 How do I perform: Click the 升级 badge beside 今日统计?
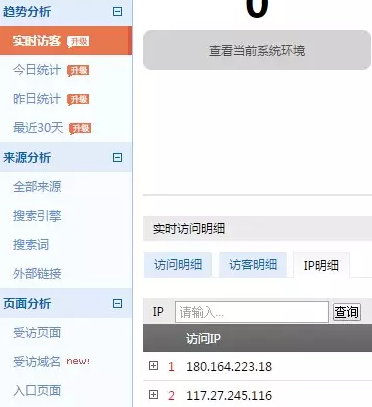point(78,70)
